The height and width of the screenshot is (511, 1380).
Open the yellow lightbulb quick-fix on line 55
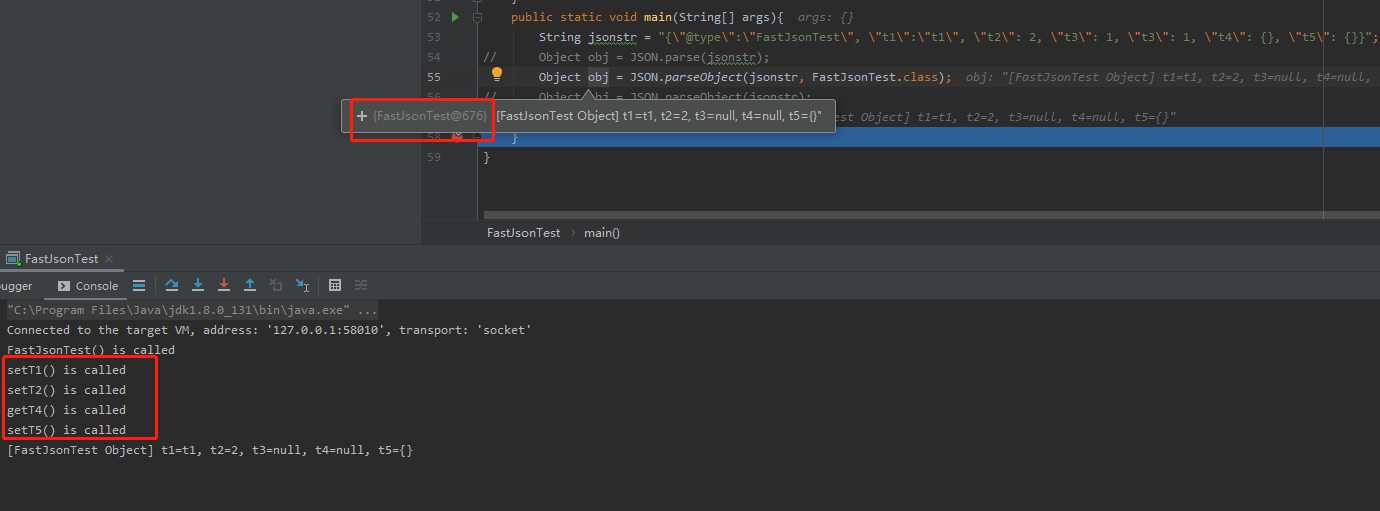click(496, 73)
